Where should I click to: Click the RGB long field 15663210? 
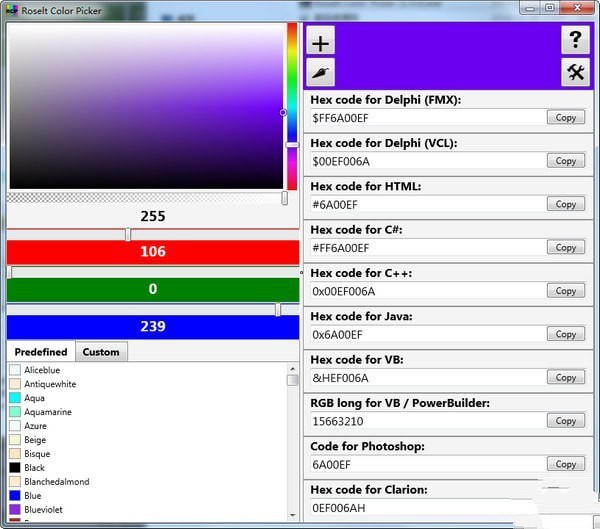(429, 421)
